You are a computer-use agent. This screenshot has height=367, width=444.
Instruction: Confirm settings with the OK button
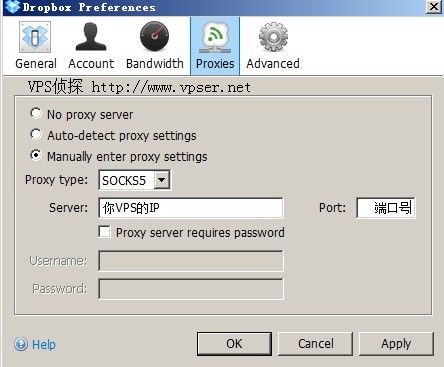(x=234, y=344)
